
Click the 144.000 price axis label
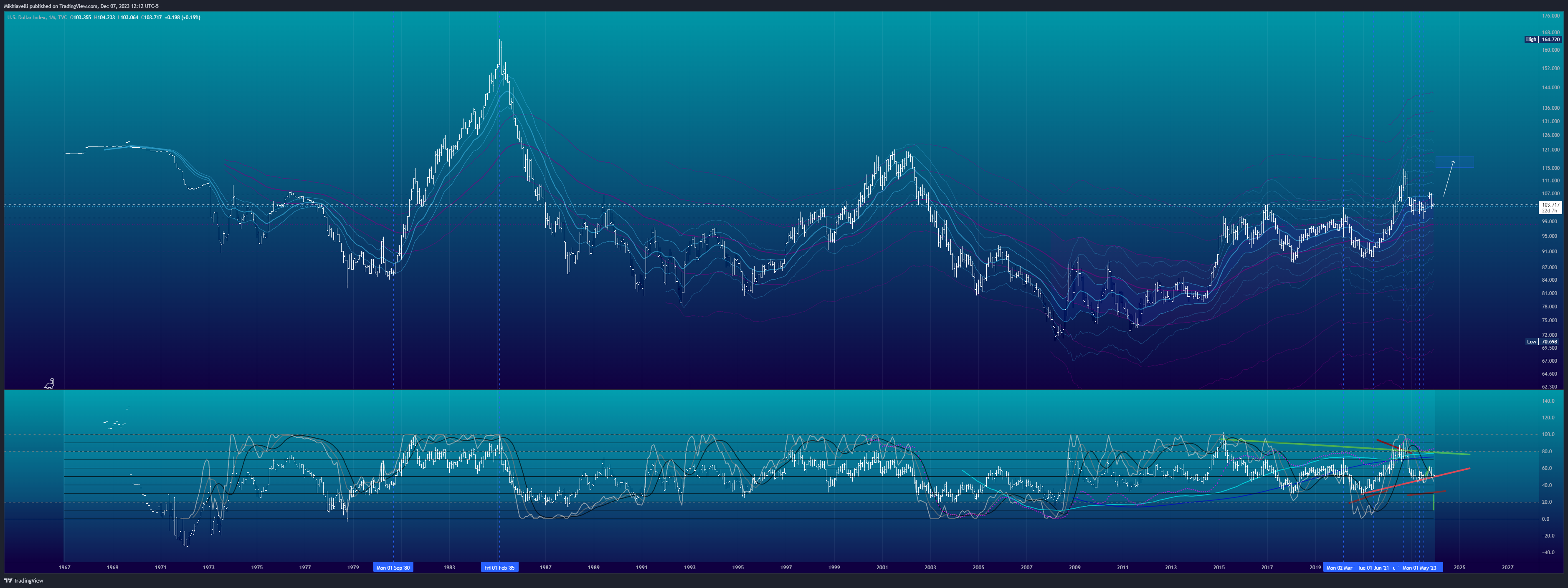[1550, 88]
